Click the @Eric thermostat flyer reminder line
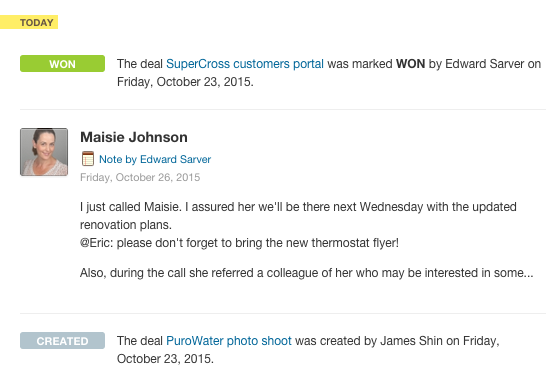Screen dimensions: 560x388 tap(239, 243)
